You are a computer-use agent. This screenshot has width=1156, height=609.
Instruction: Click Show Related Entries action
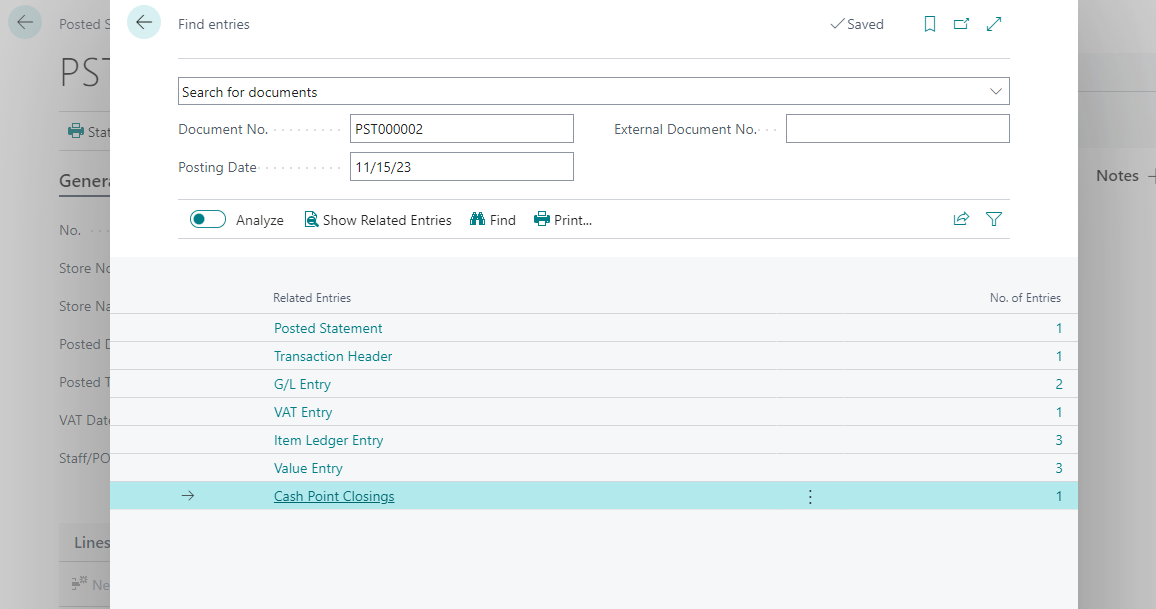pyautogui.click(x=378, y=220)
